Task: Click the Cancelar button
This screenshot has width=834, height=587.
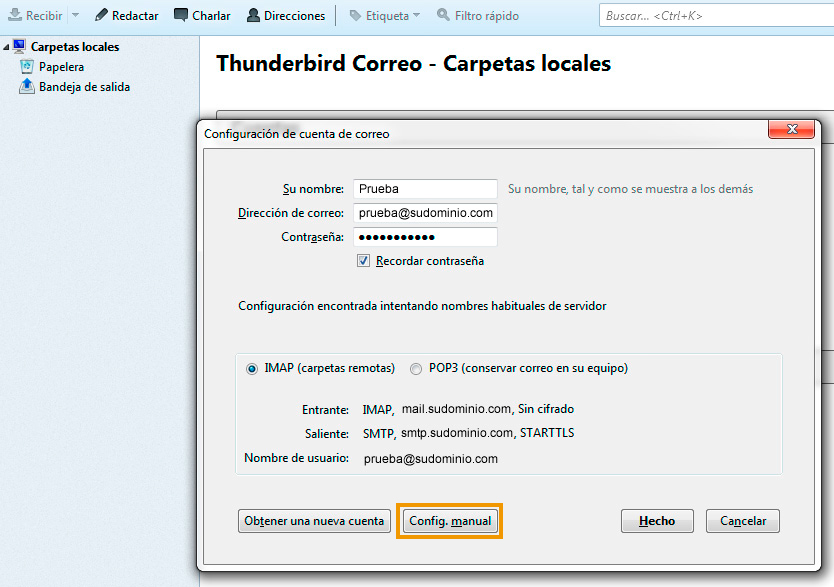Action: [x=743, y=521]
